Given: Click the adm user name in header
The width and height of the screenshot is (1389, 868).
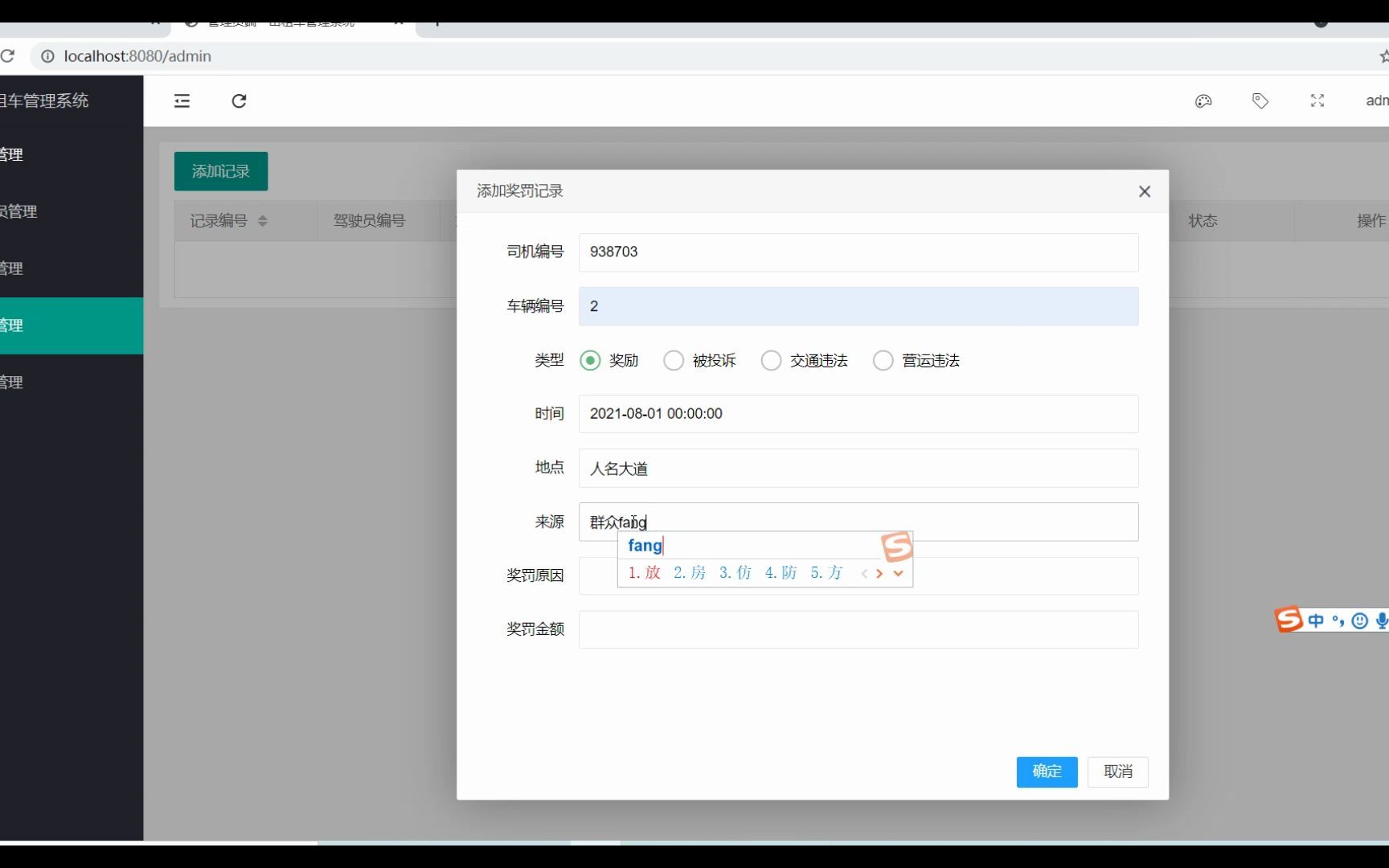Looking at the screenshot, I should click(1377, 100).
